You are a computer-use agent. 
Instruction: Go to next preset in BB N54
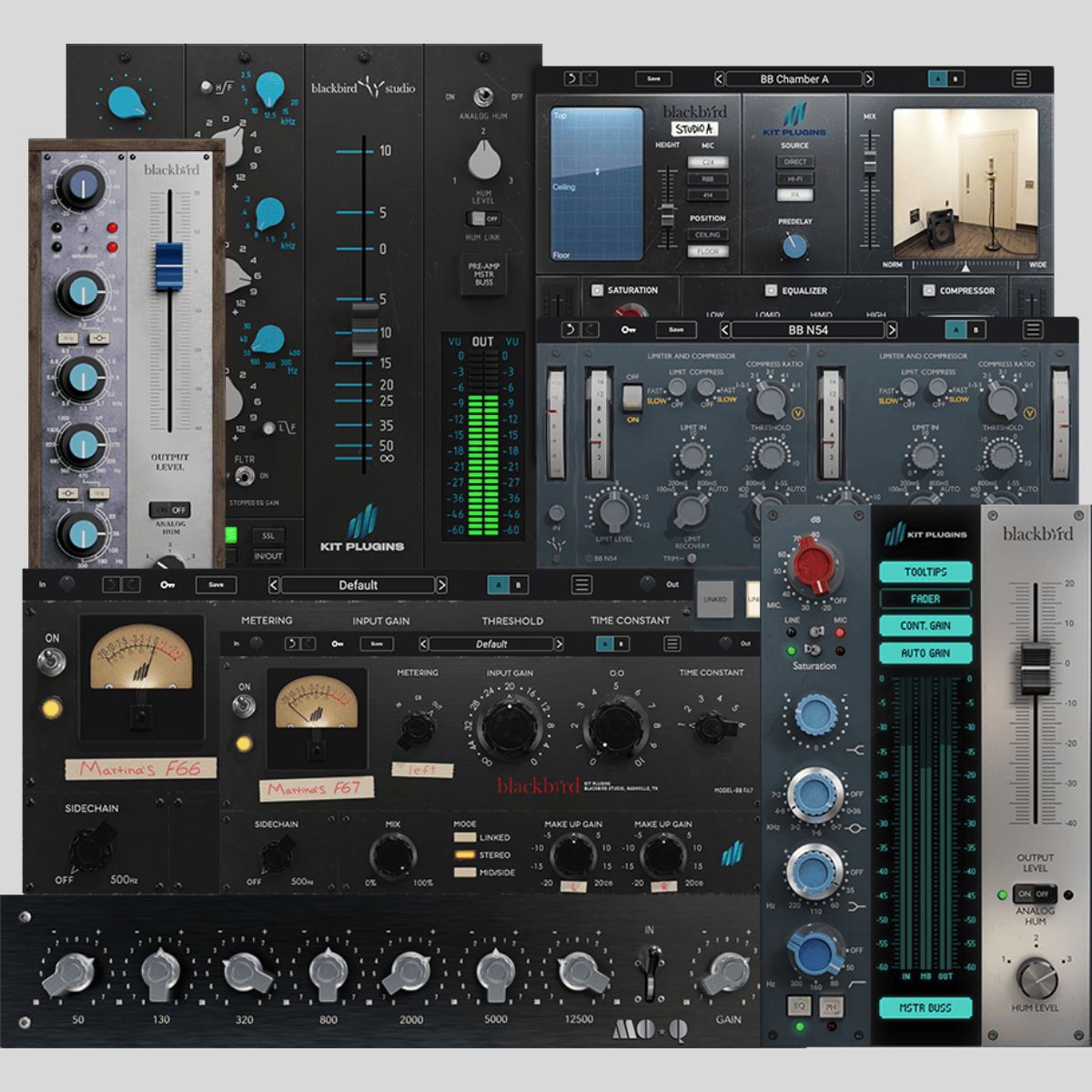[892, 329]
